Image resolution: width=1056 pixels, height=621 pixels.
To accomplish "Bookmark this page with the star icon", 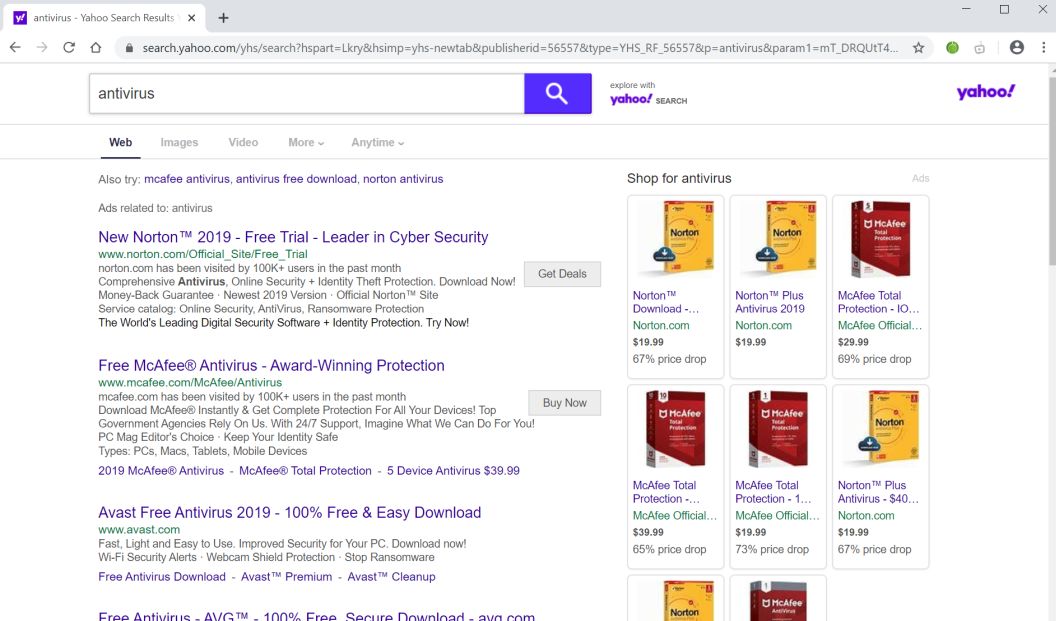I will tap(918, 47).
